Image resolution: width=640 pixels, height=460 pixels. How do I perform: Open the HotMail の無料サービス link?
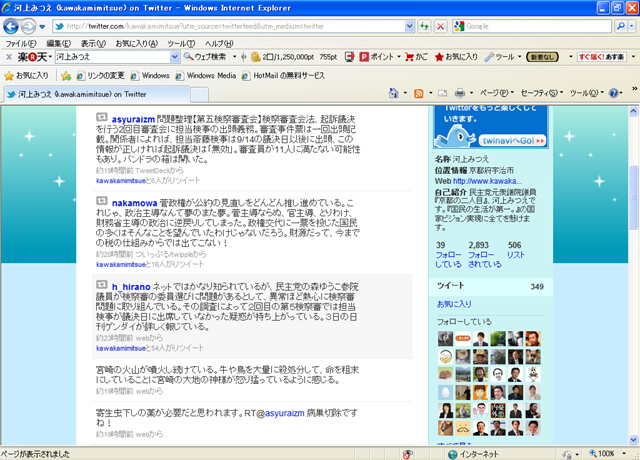tap(283, 76)
